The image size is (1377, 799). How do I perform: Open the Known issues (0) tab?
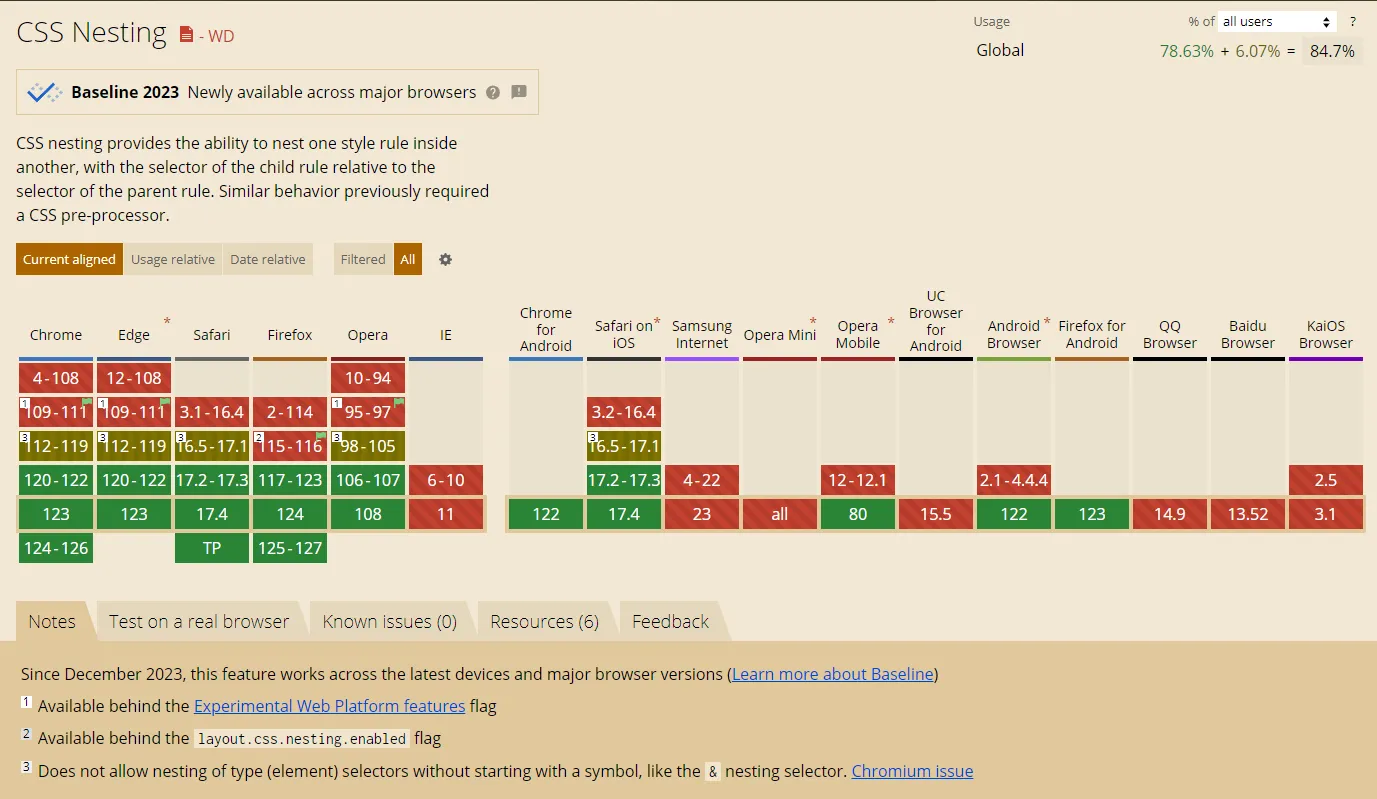coord(389,621)
